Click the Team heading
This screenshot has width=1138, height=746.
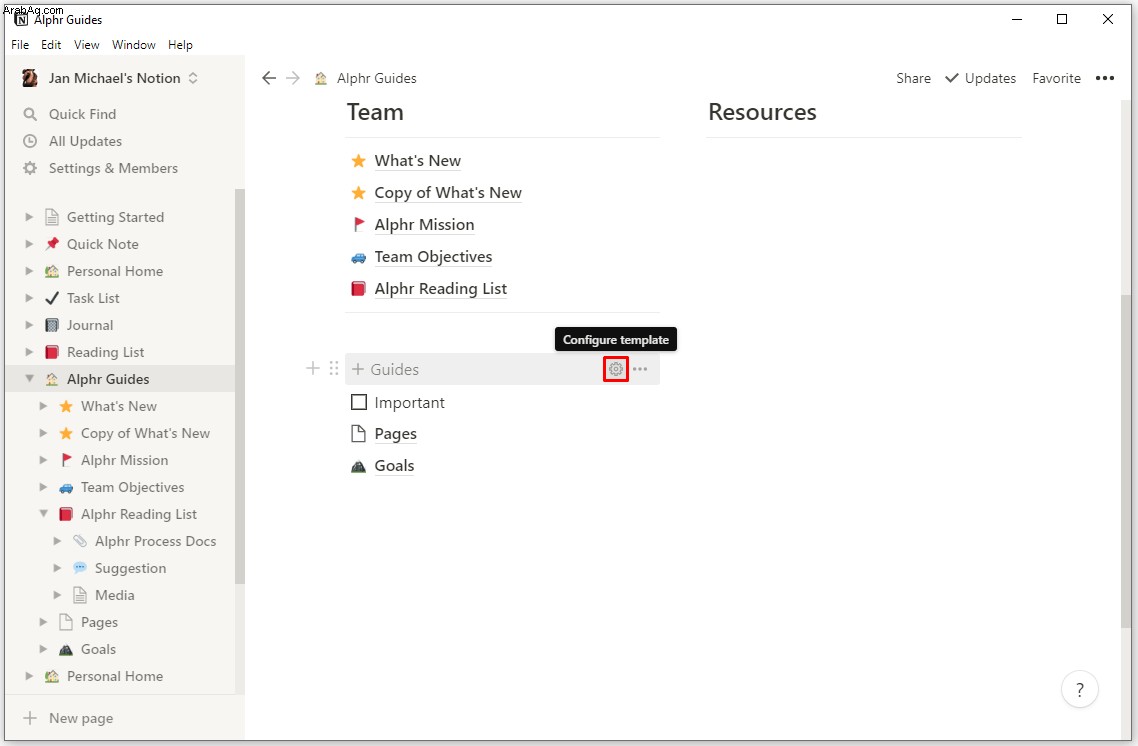(375, 112)
